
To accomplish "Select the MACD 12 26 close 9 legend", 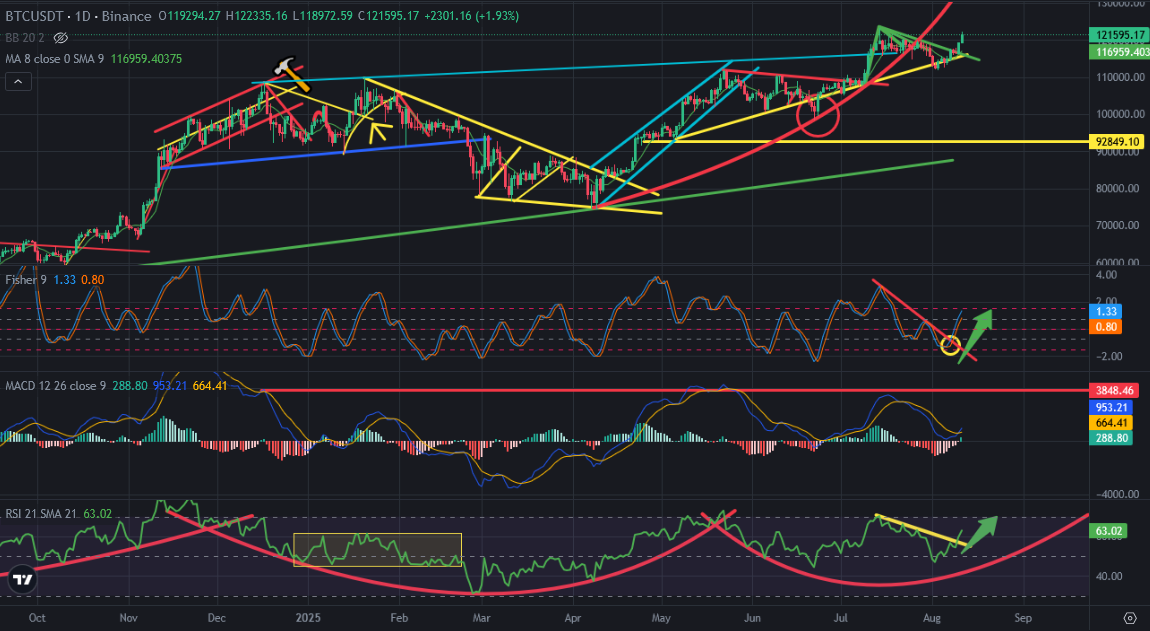I will [56, 385].
